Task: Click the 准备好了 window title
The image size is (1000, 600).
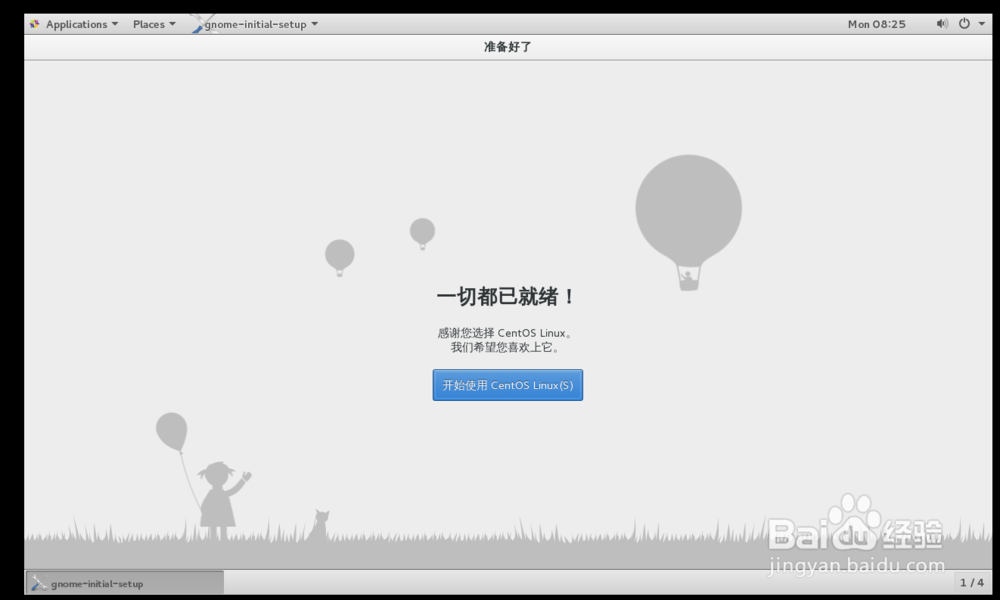Action: pyautogui.click(x=508, y=47)
